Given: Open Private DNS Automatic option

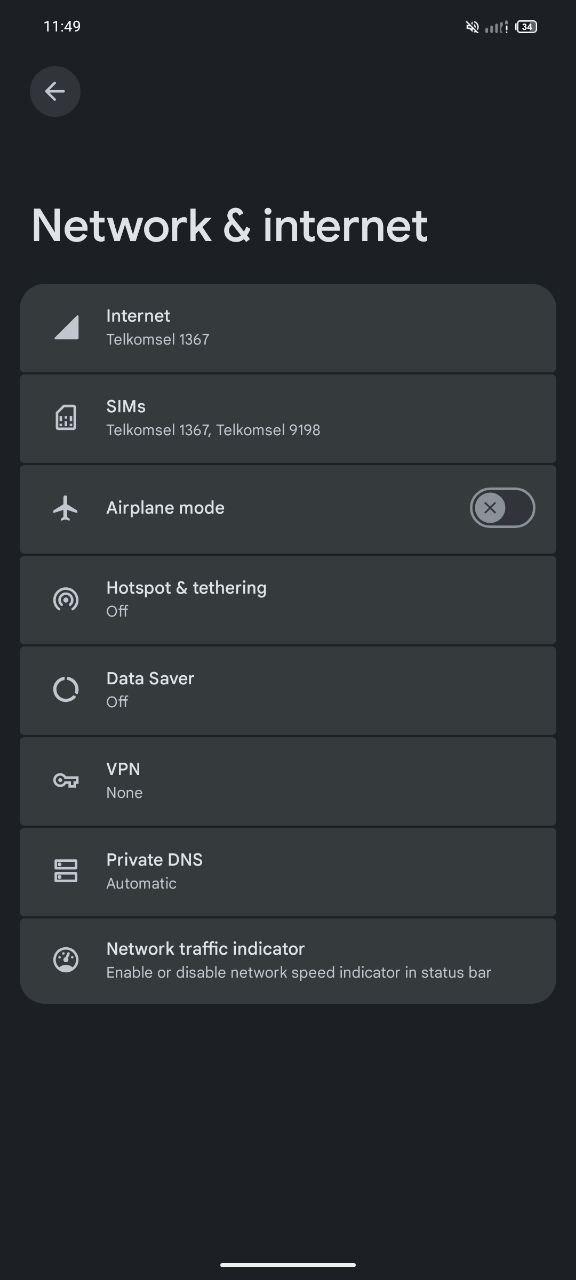Looking at the screenshot, I should point(288,872).
